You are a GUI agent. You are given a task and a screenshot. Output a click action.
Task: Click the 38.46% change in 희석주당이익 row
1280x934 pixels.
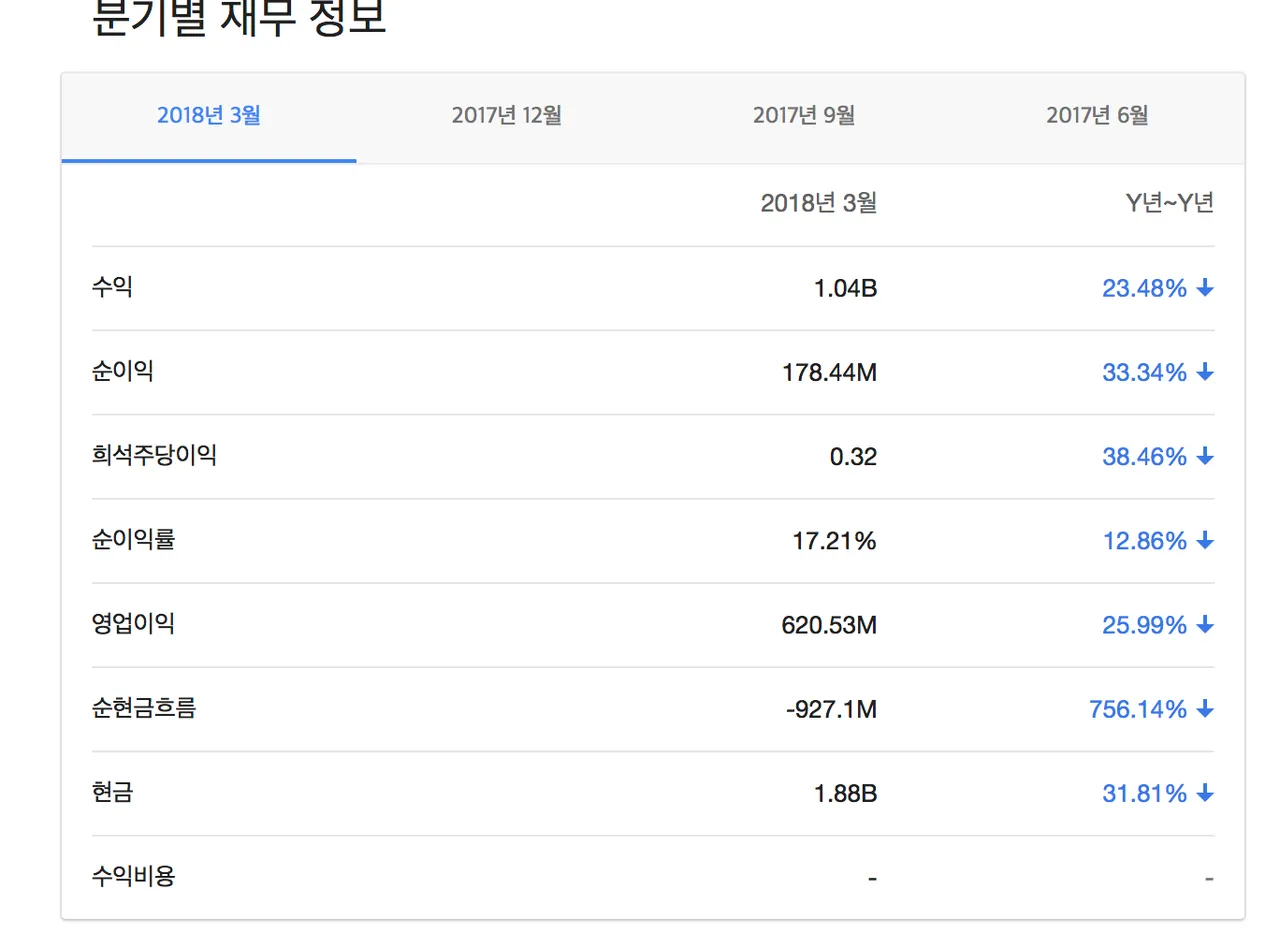coord(1145,457)
